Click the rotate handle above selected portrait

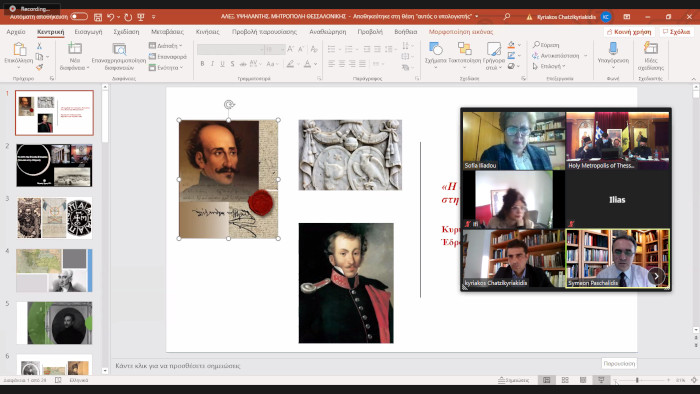coord(229,104)
